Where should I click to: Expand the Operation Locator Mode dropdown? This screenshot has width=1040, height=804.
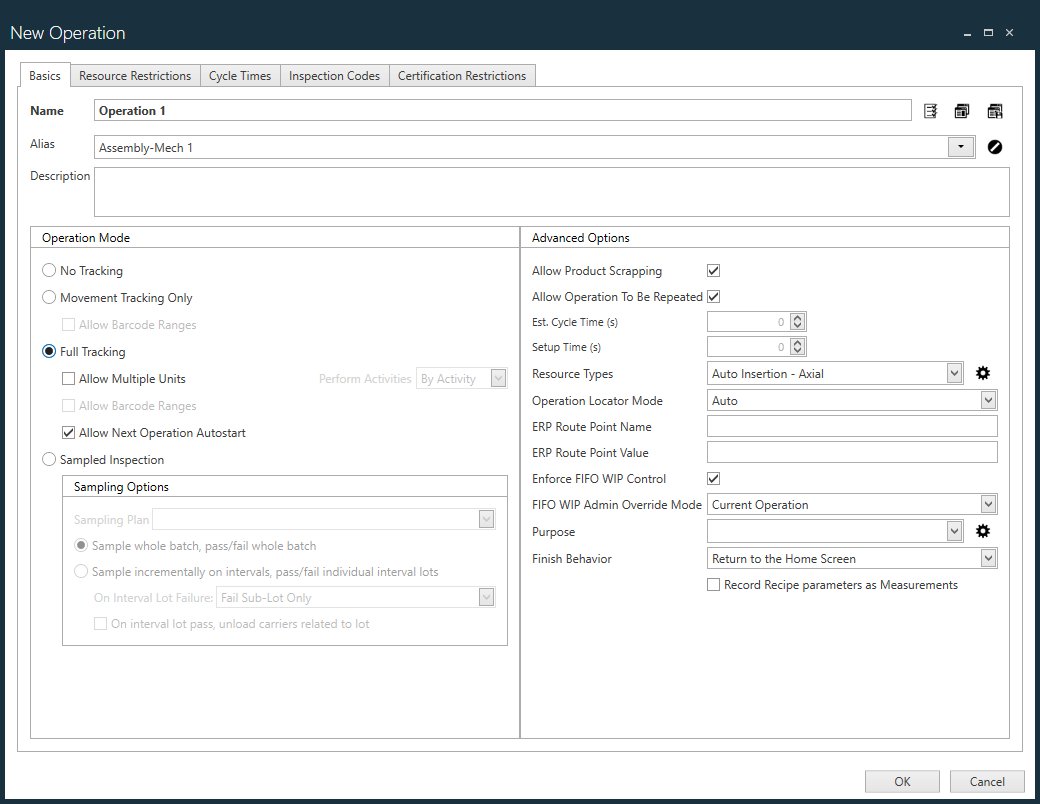[x=989, y=399]
